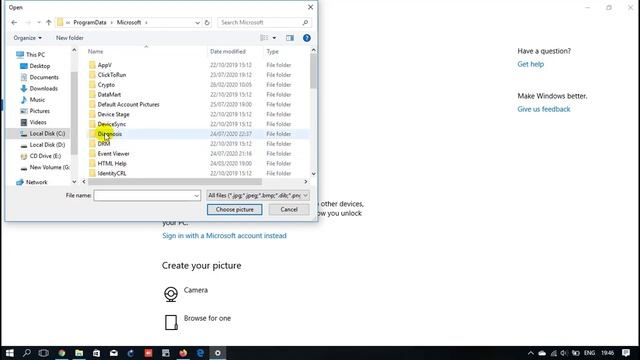Screen dimensions: 640x360
Task: Open Task View on the taskbar
Action: [x=44, y=353]
